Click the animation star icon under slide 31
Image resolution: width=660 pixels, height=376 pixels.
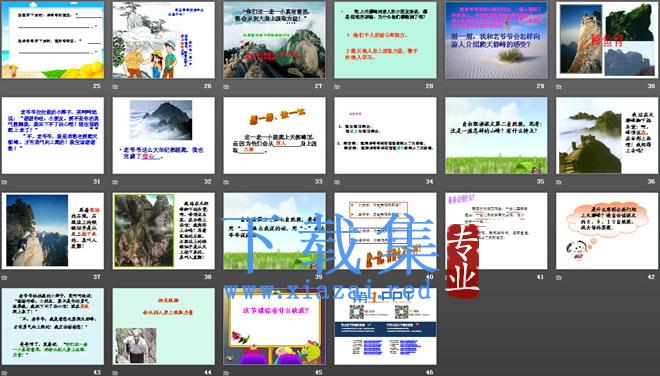tap(5, 182)
